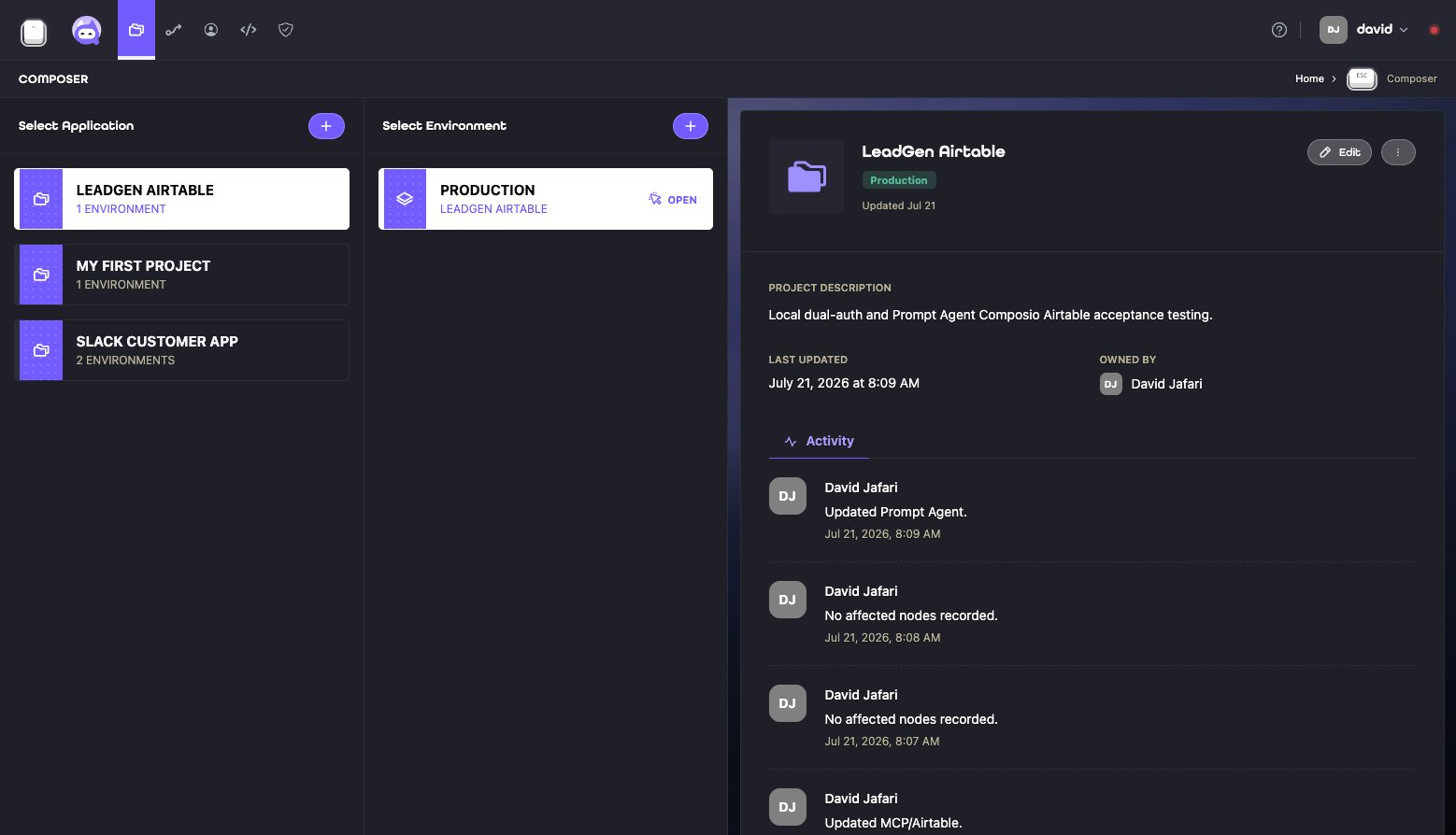The width and height of the screenshot is (1456, 835).
Task: Click the ESC key icon in breadcrumb
Action: coord(1362,79)
